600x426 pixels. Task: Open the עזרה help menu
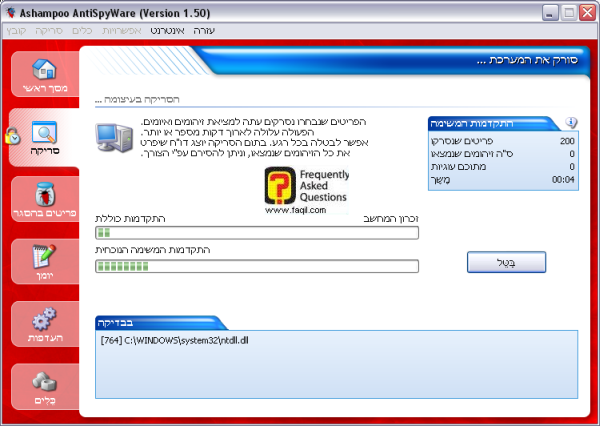click(x=203, y=31)
